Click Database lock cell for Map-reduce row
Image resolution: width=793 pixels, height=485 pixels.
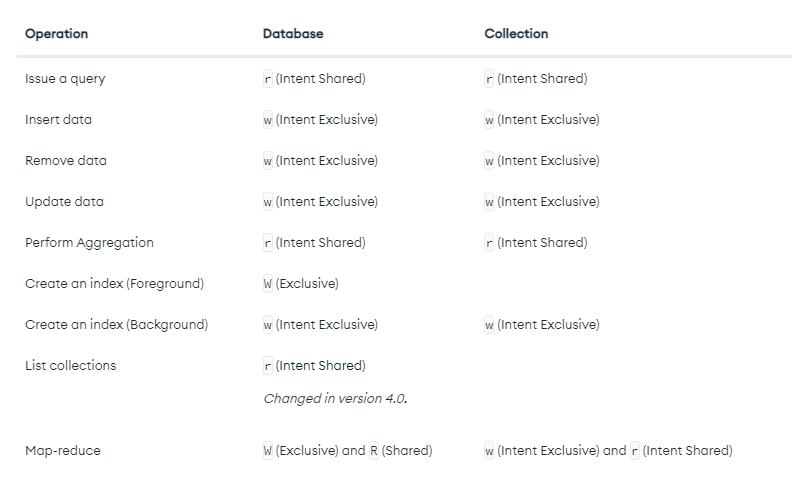pos(347,451)
